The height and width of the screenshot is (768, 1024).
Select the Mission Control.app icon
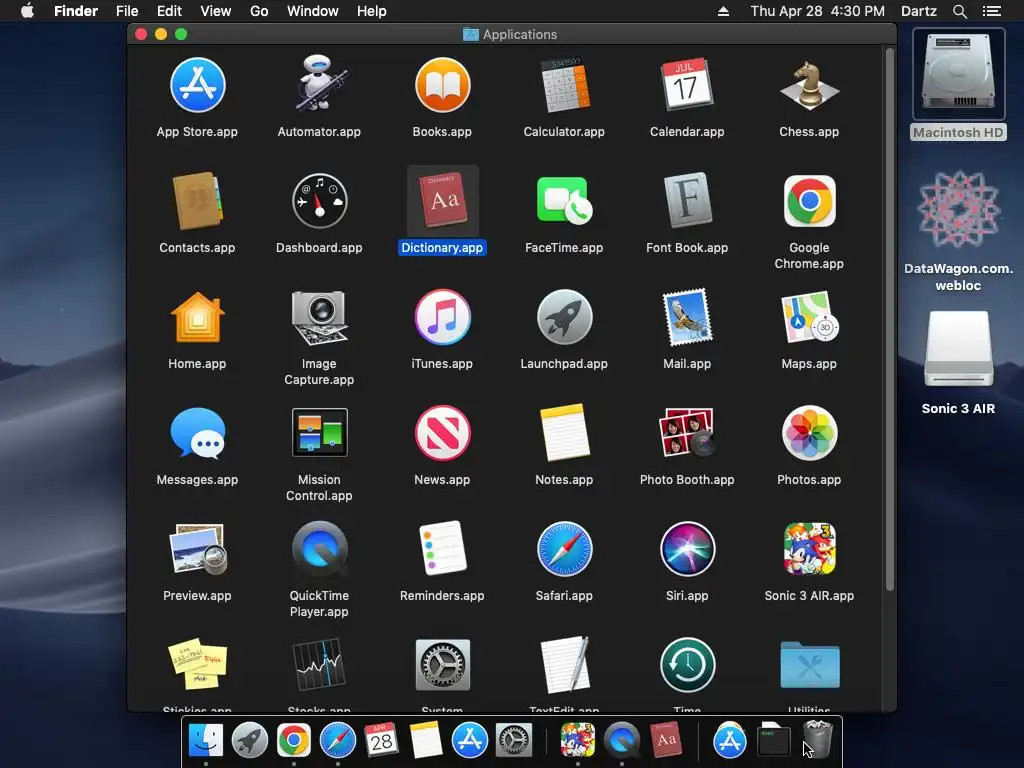click(x=319, y=433)
